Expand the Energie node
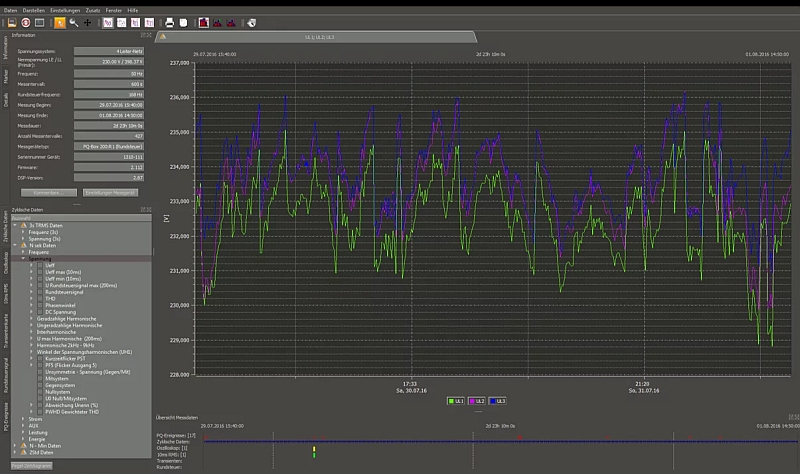 click(x=23, y=439)
